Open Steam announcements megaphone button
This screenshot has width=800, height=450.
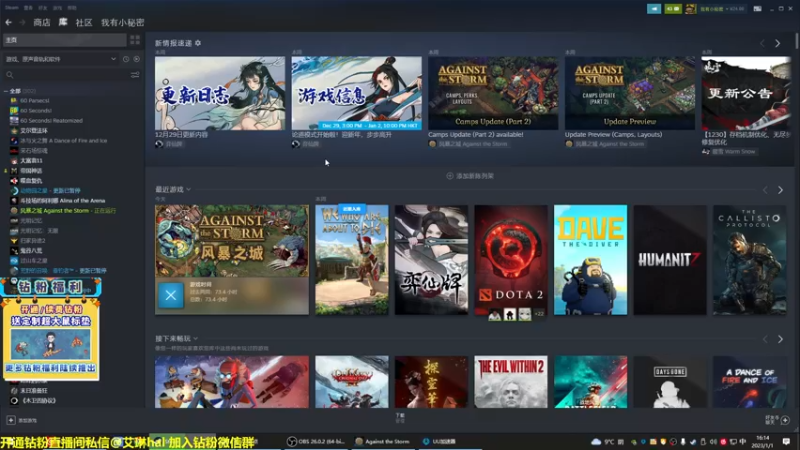[x=654, y=9]
